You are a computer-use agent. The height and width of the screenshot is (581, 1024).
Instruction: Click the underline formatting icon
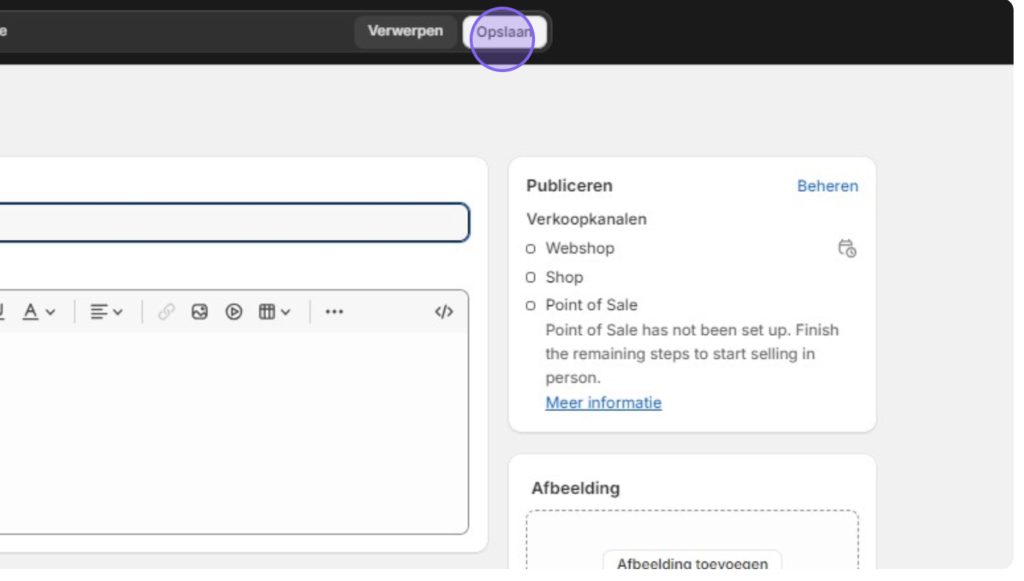coord(2,311)
